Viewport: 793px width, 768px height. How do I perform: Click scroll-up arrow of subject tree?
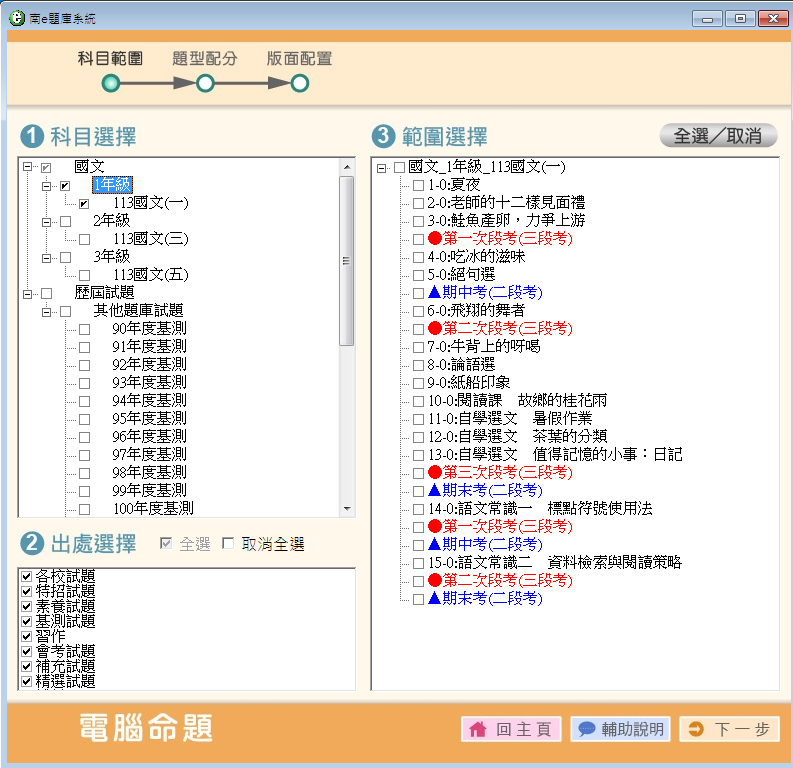347,167
